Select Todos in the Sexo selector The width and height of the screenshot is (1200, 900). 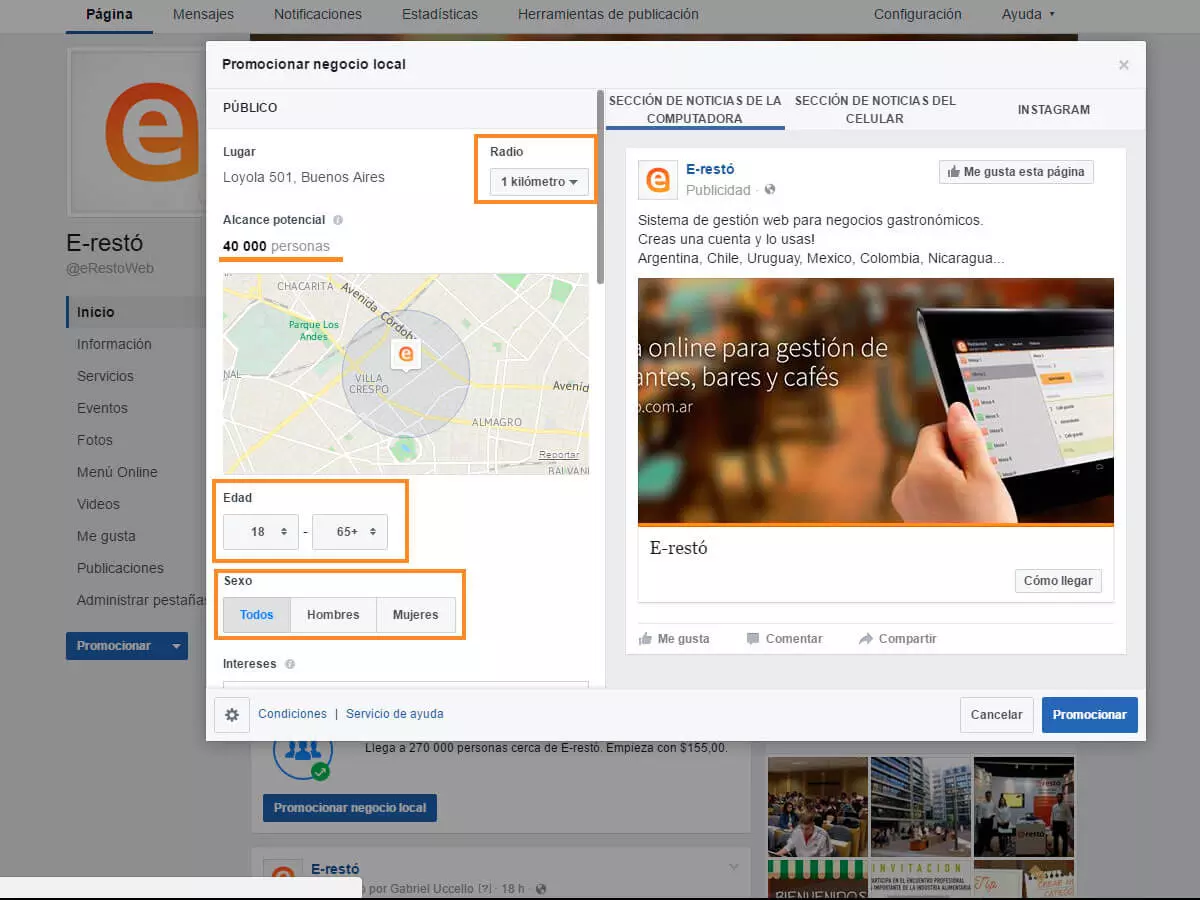[x=257, y=615]
